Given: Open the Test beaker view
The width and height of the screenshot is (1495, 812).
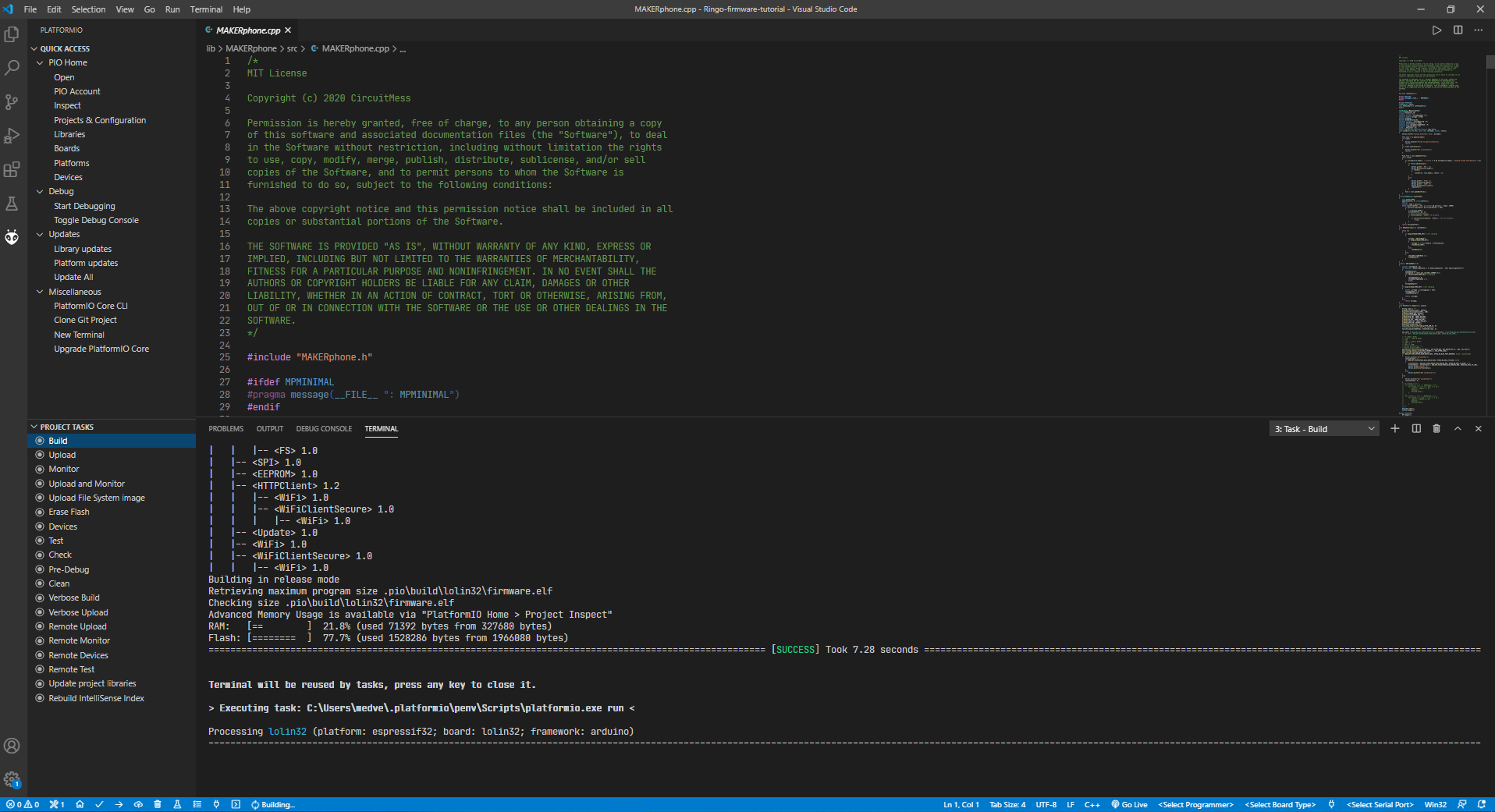Looking at the screenshot, I should coord(12,204).
